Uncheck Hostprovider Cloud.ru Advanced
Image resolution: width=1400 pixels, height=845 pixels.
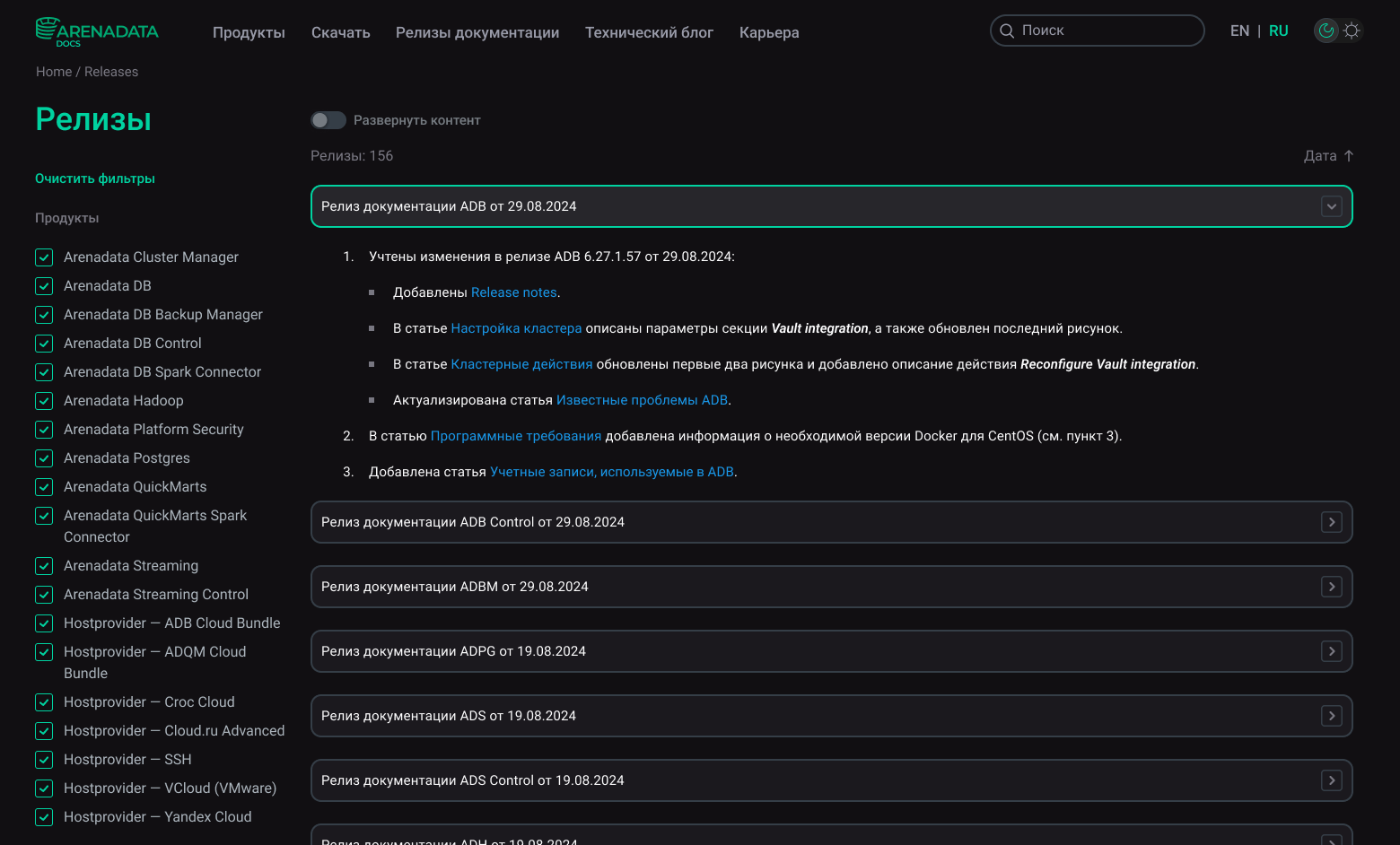pyautogui.click(x=44, y=731)
